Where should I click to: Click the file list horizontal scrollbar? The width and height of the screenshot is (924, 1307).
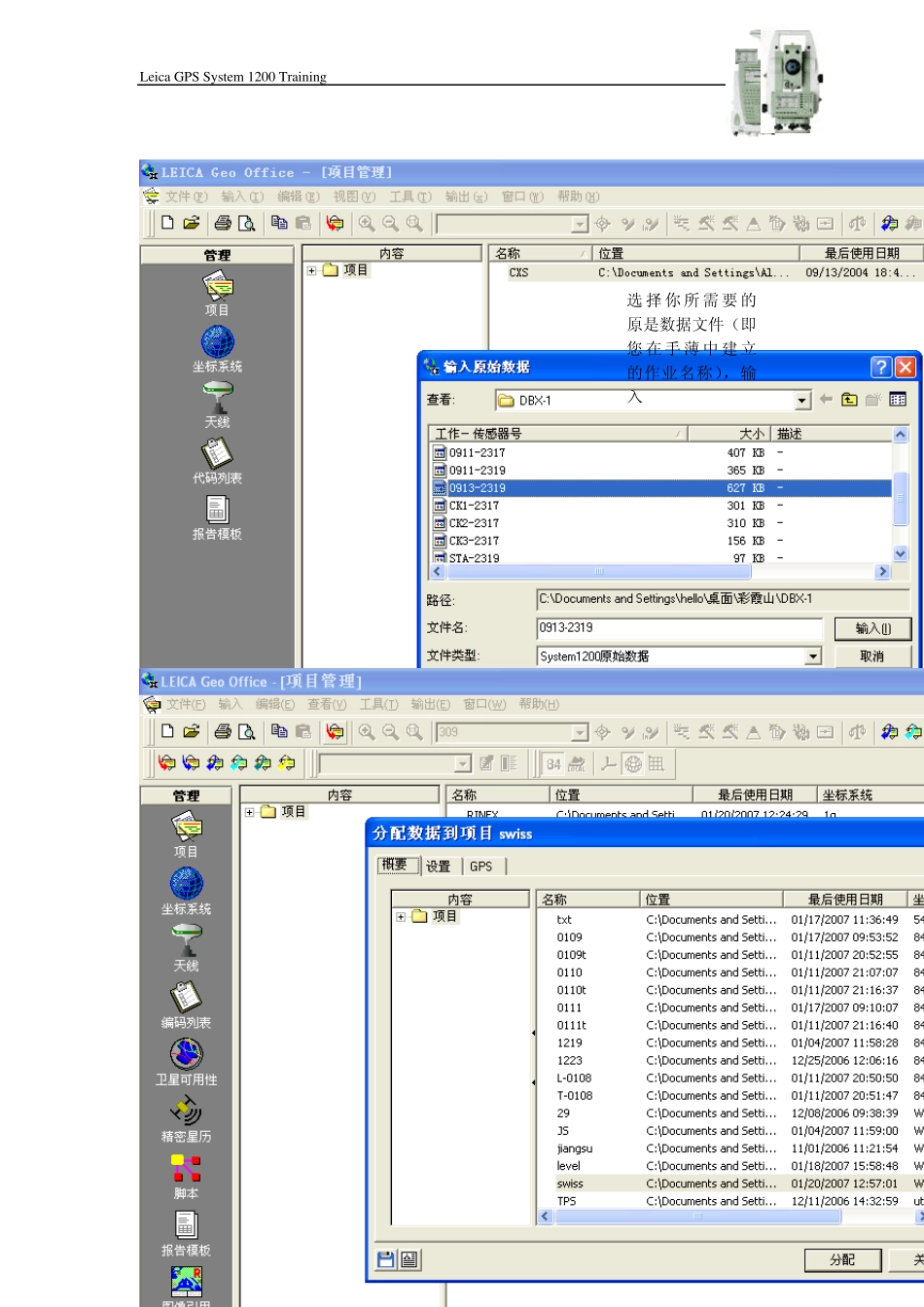(659, 572)
